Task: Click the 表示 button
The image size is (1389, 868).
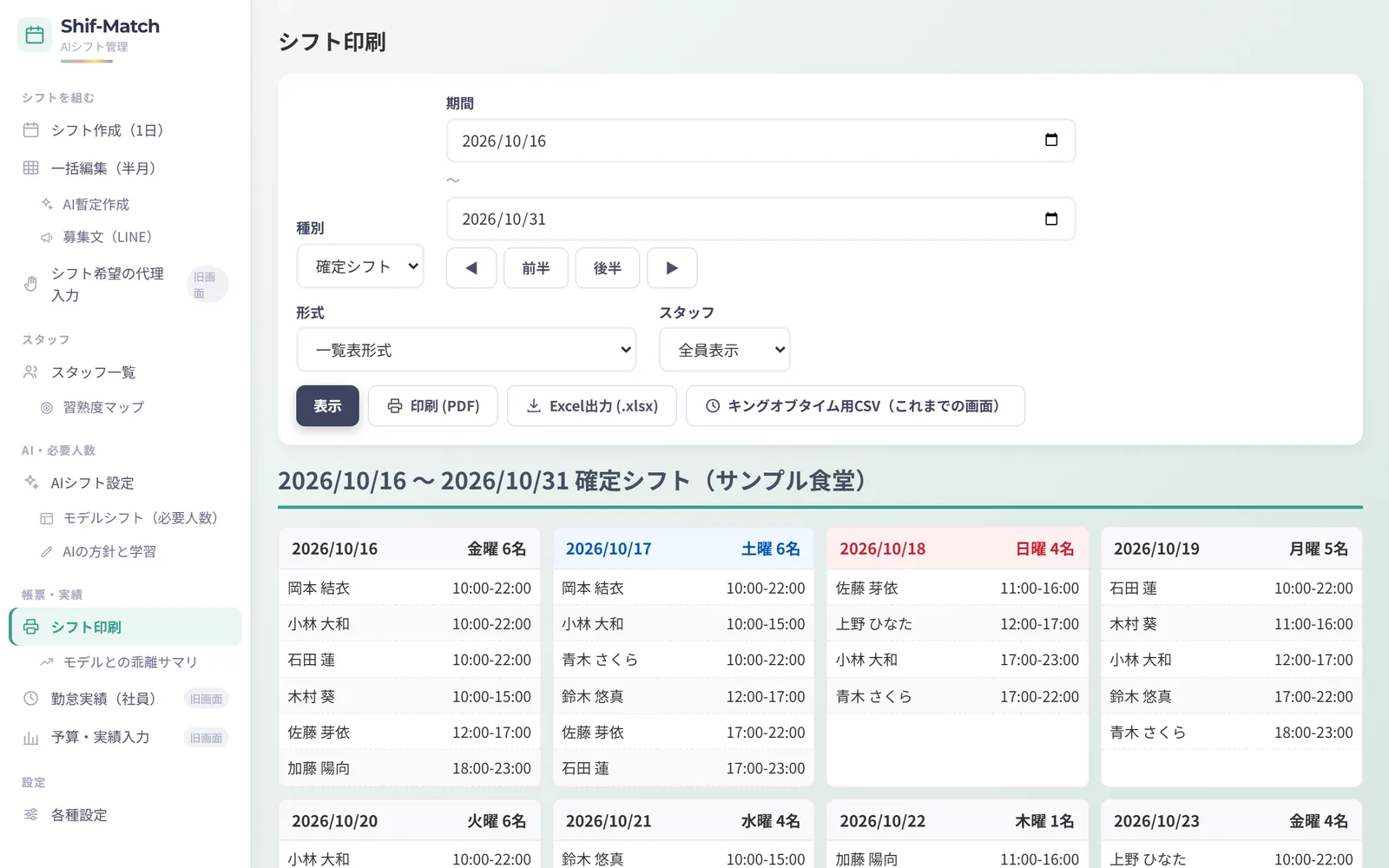Action: [327, 406]
